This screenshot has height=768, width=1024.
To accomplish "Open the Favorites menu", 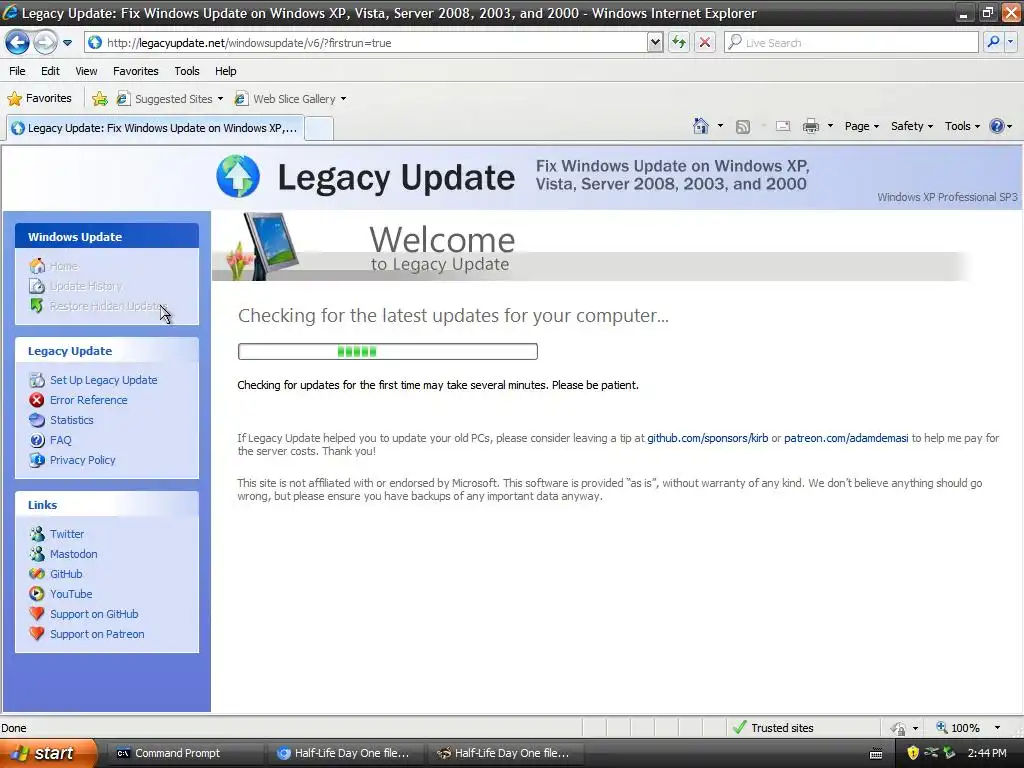I will click(x=136, y=71).
